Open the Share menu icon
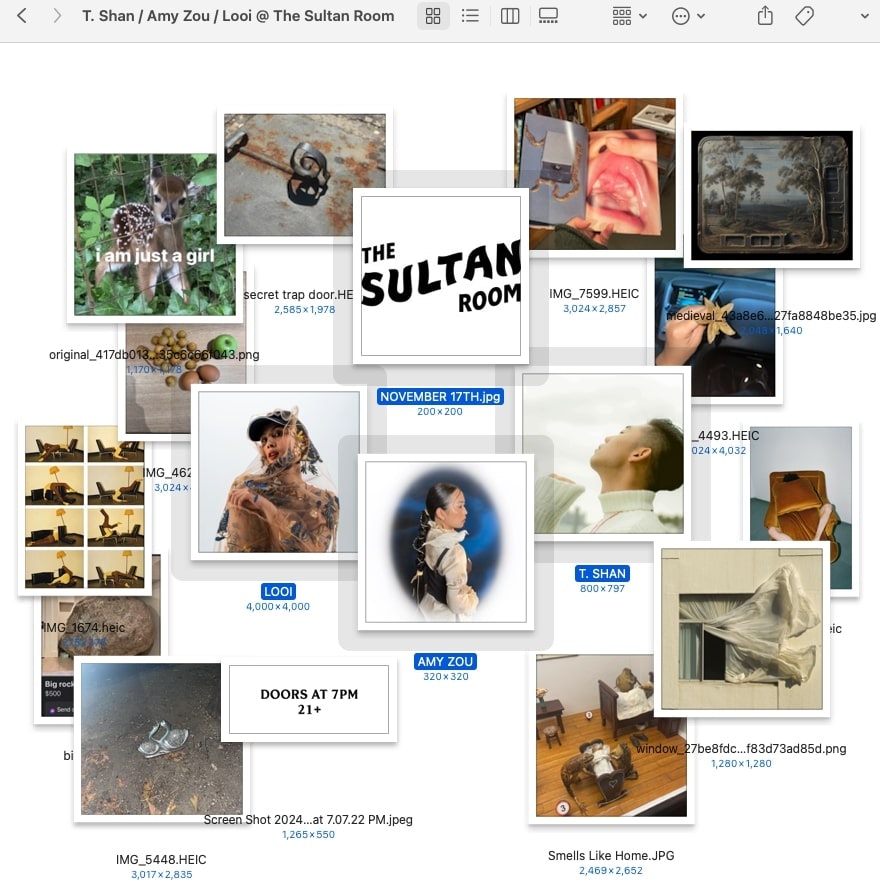Image resolution: width=880 pixels, height=888 pixels. 765,16
